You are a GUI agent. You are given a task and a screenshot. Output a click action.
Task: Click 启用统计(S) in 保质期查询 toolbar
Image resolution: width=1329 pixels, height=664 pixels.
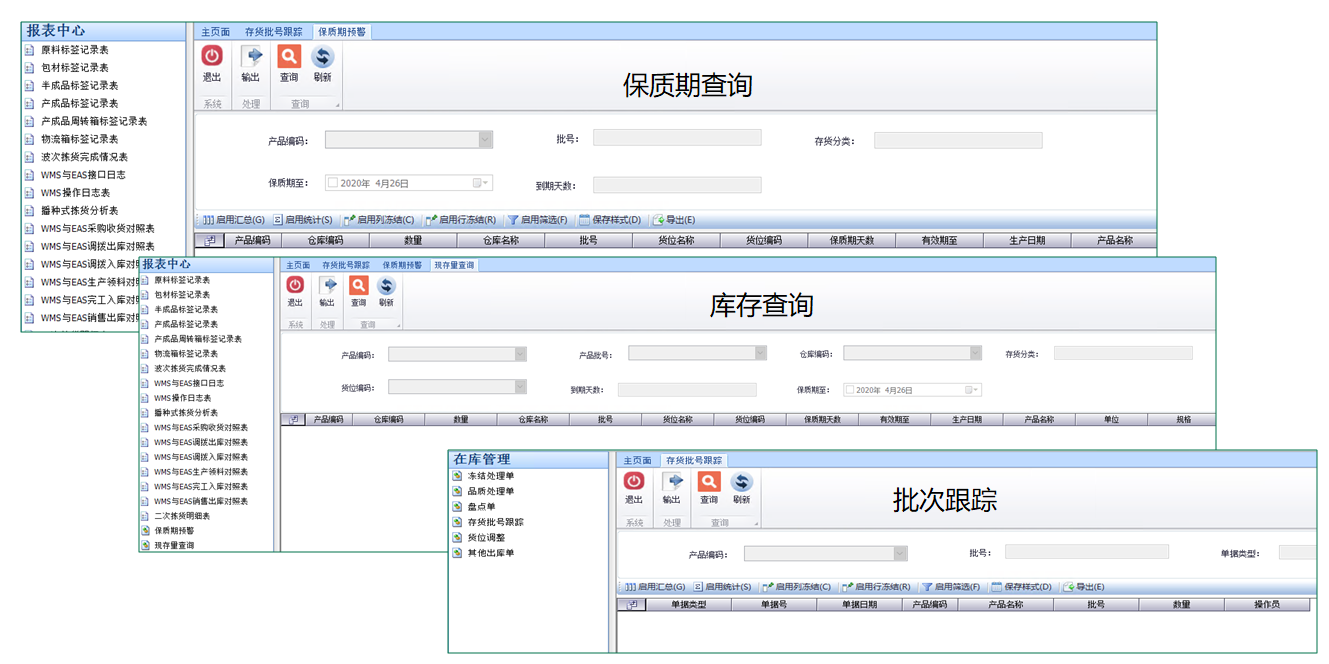pos(303,220)
